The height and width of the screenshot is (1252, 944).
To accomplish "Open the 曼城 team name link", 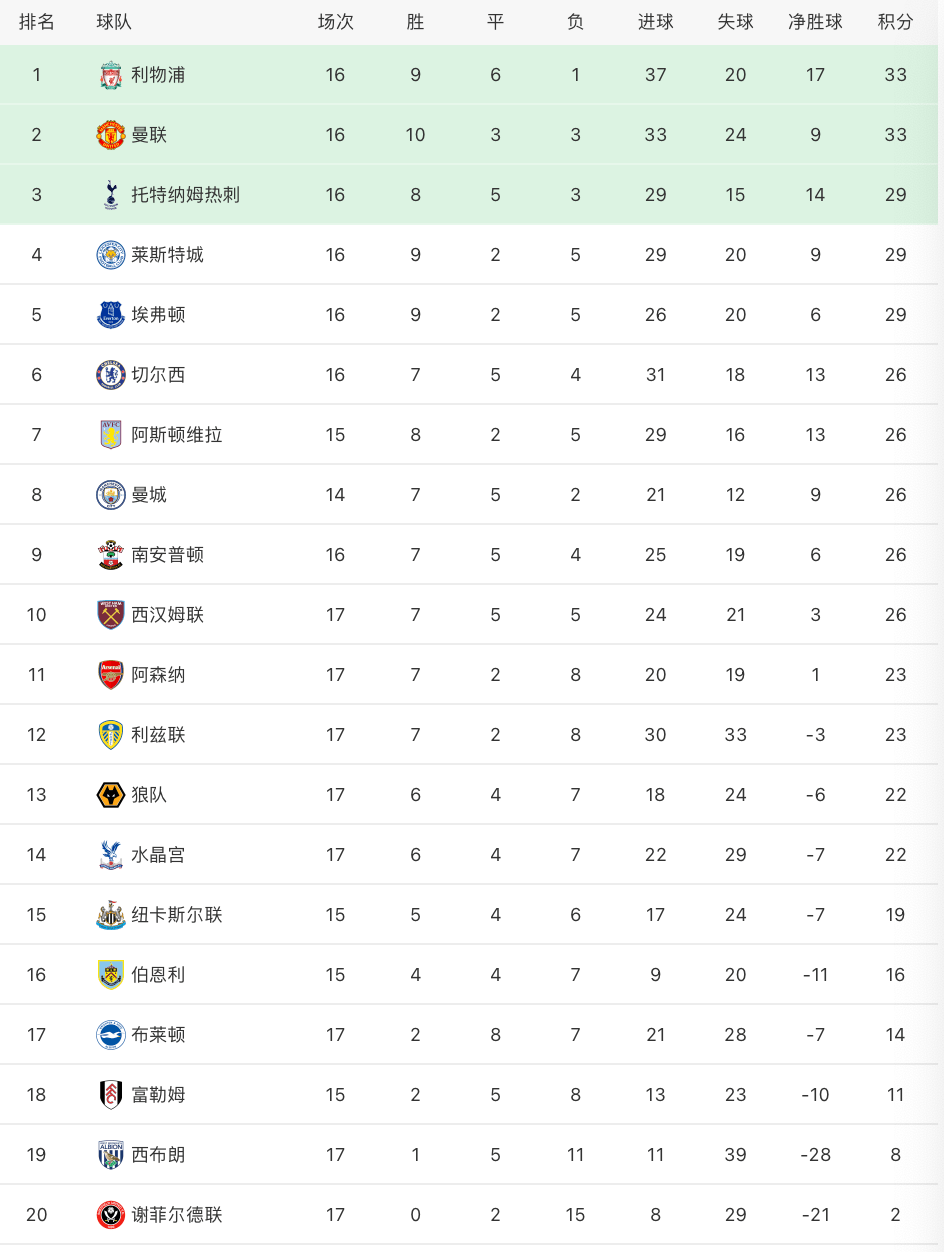I will 149,495.
